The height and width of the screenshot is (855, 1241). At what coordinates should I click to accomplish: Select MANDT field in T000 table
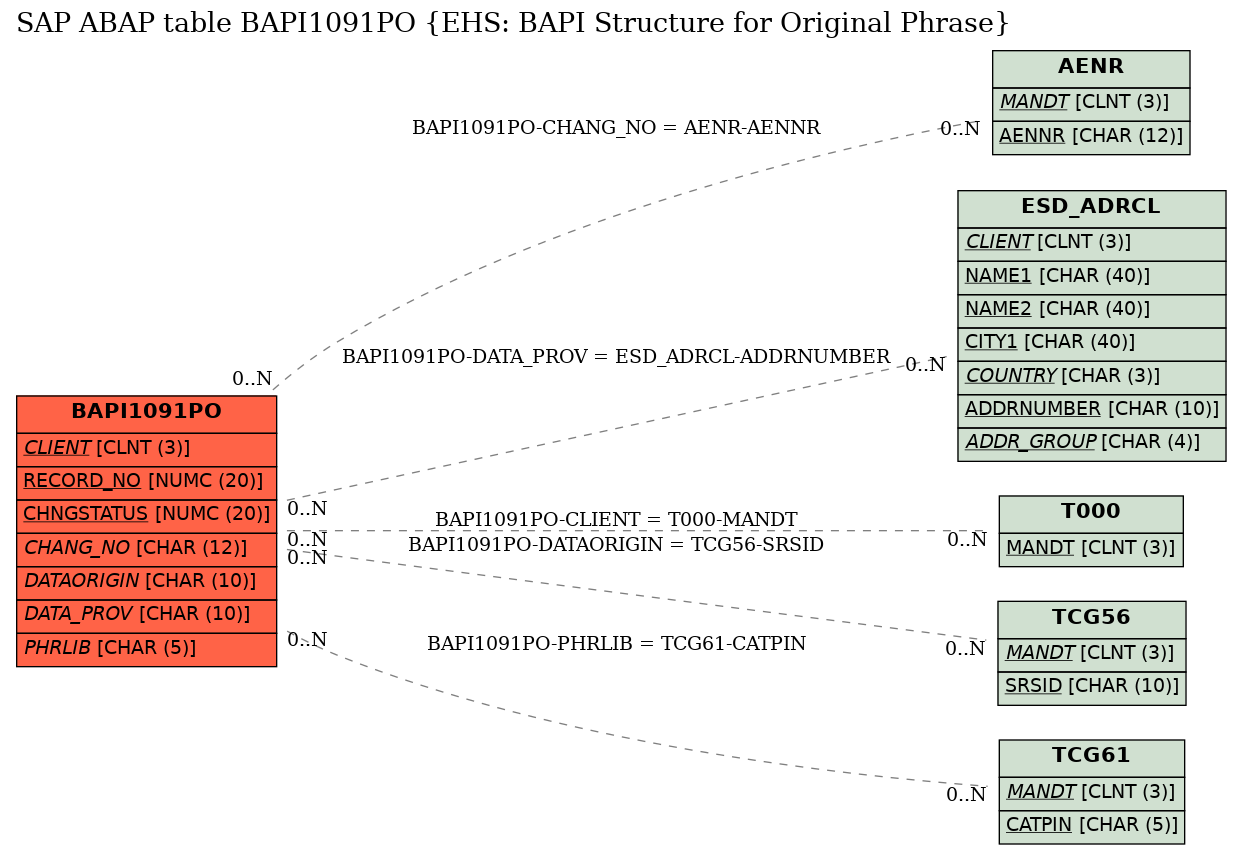(x=1091, y=549)
